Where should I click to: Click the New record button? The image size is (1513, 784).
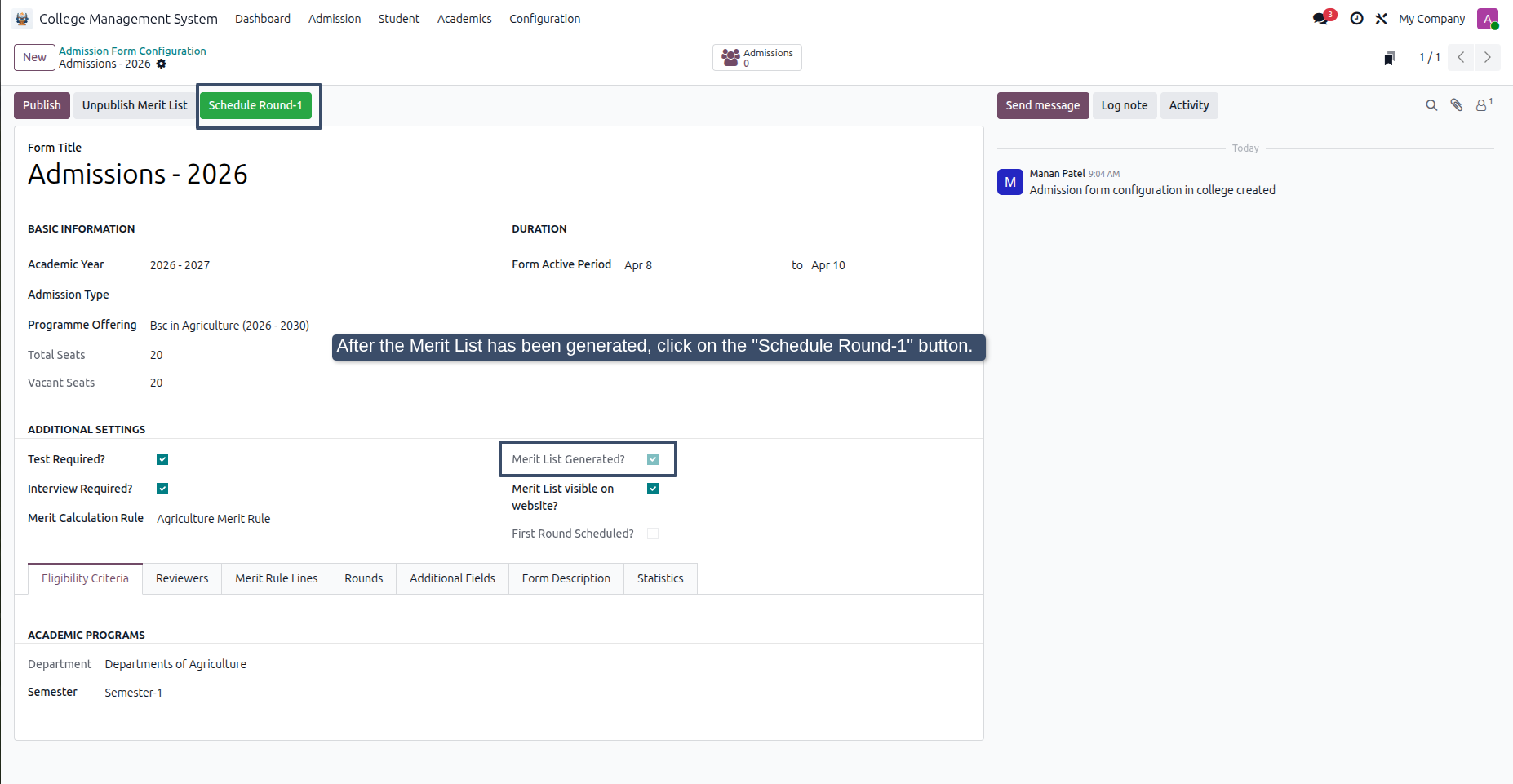34,57
